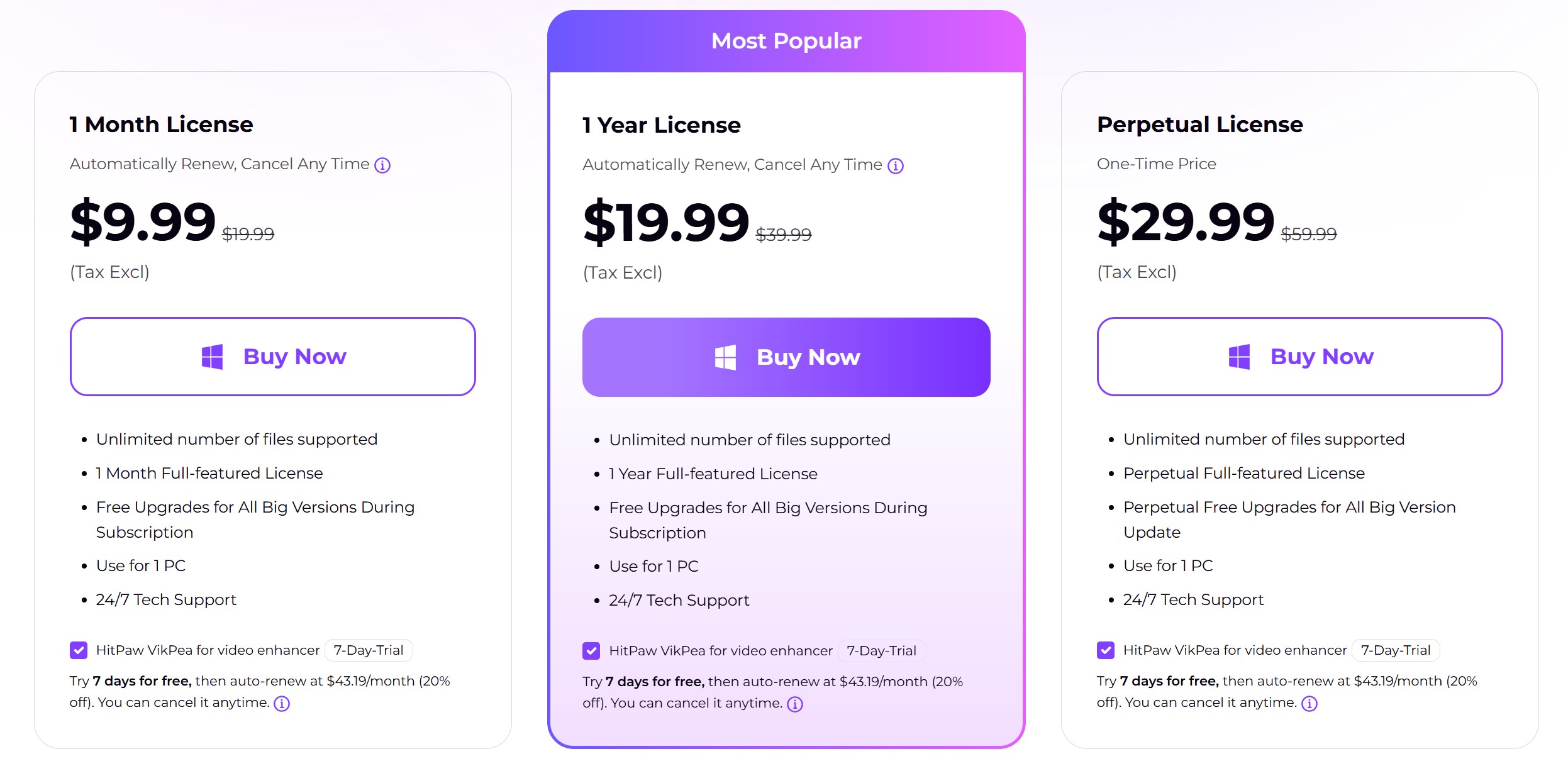Click 7-Day-Trial badge in 1 Month plan
Screen dimensions: 1568x783
point(369,650)
